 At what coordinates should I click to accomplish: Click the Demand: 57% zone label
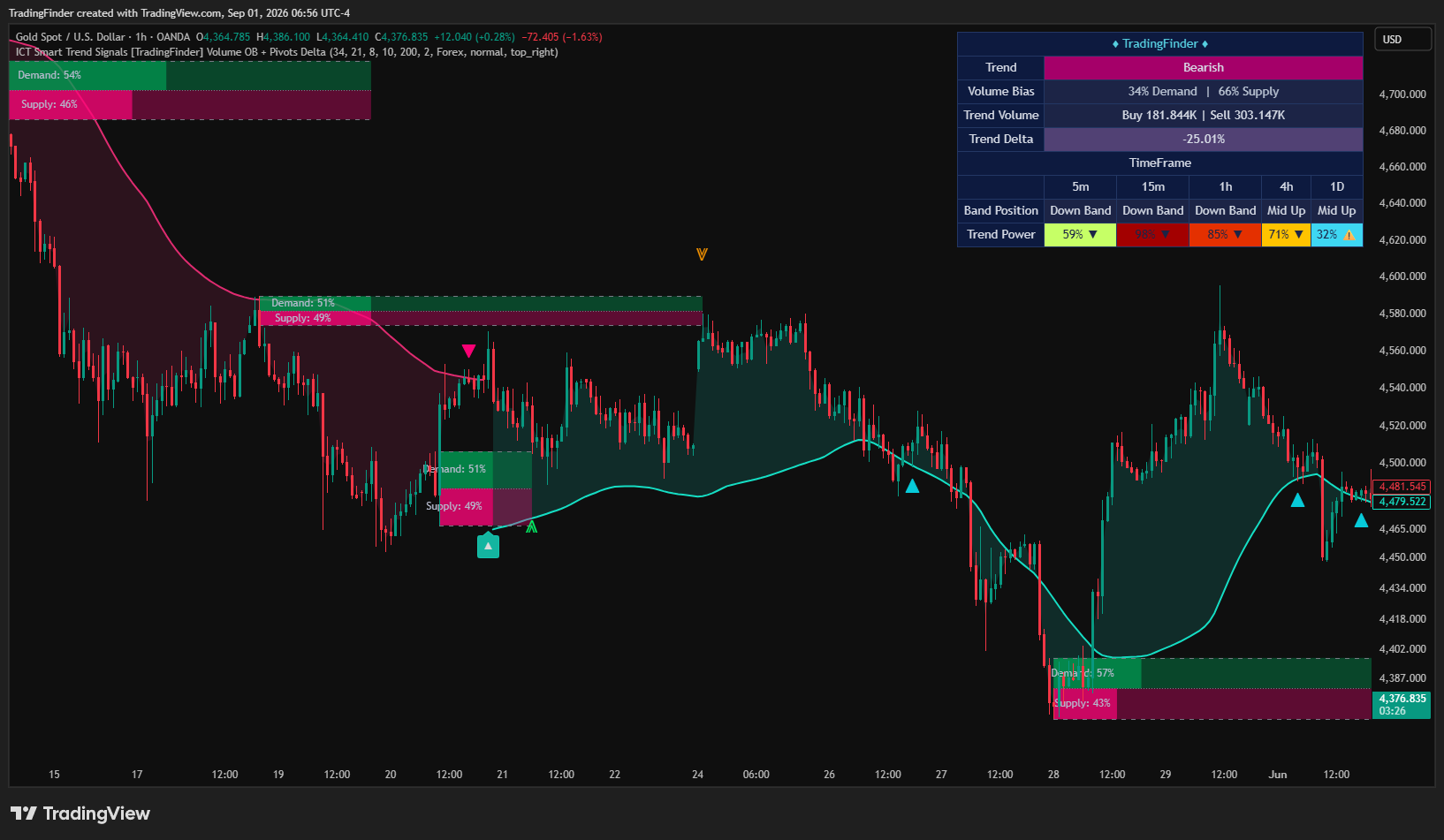(1083, 673)
